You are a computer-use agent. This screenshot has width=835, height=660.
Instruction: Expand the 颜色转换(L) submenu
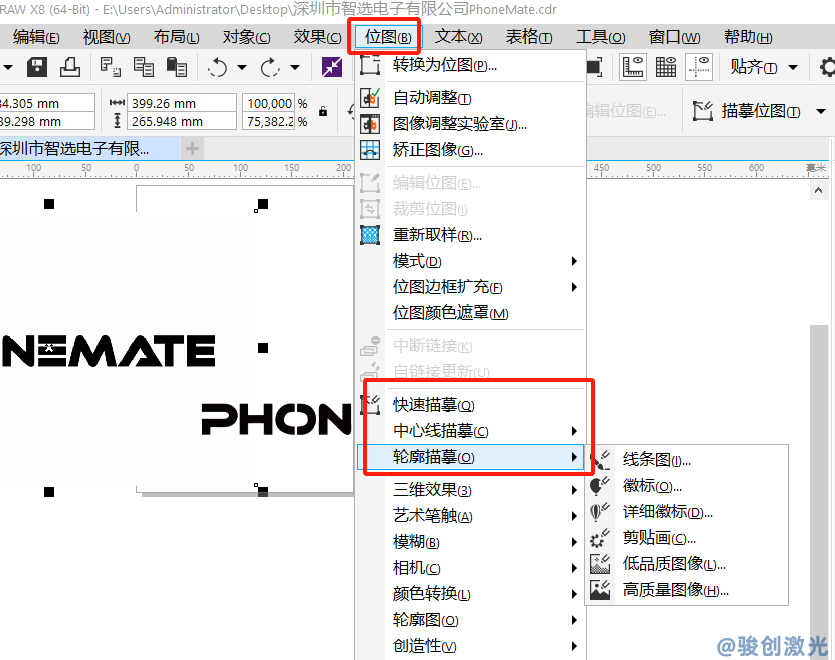click(470, 594)
